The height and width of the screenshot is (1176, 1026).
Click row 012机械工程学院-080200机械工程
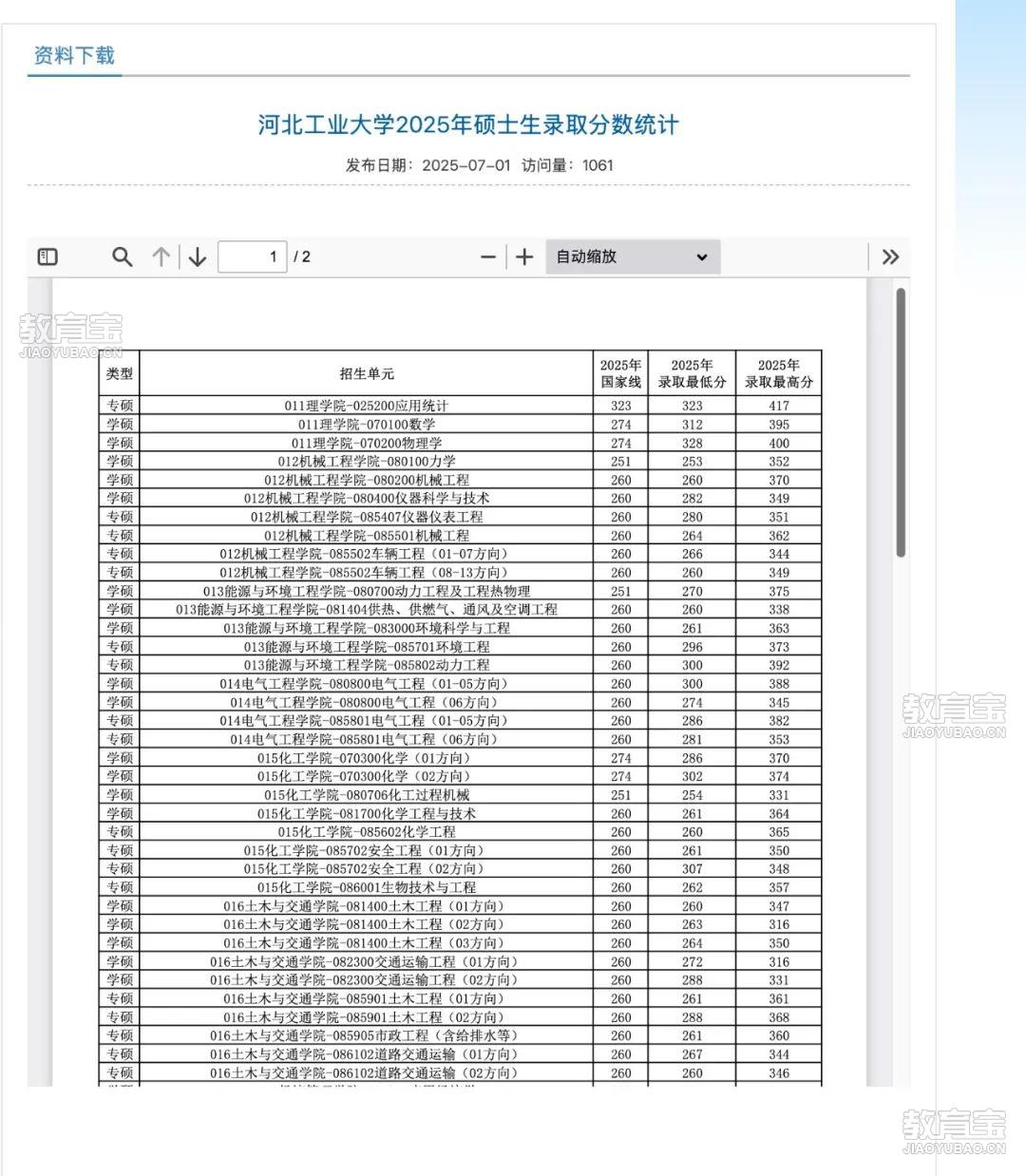coord(460,480)
